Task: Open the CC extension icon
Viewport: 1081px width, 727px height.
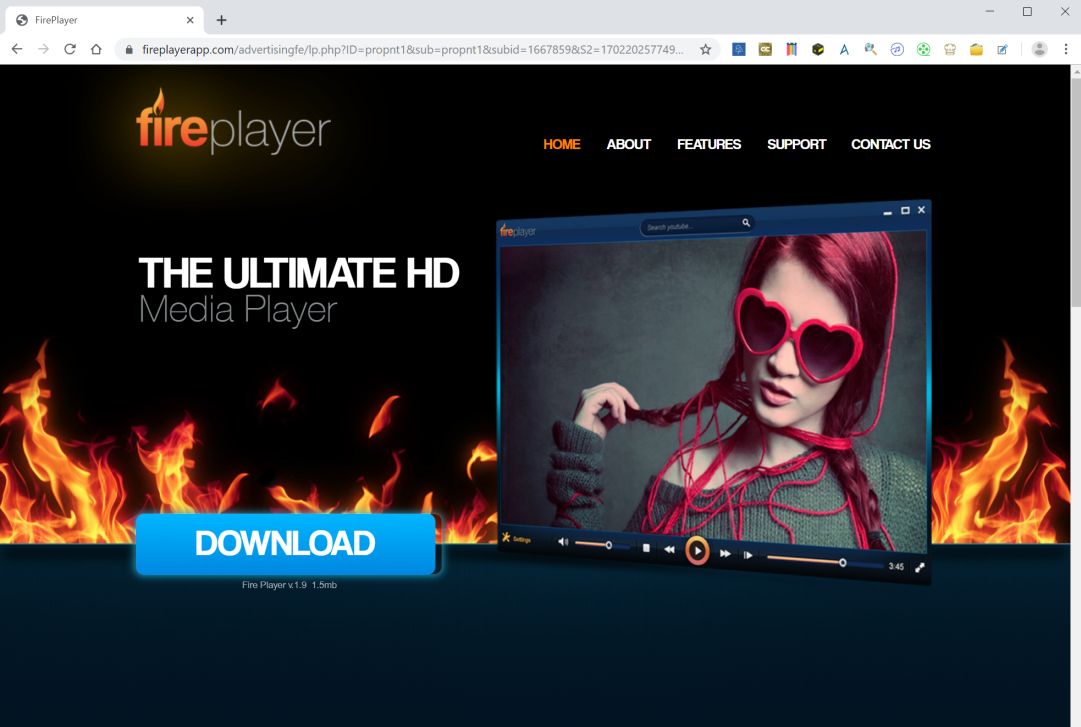Action: coord(765,50)
